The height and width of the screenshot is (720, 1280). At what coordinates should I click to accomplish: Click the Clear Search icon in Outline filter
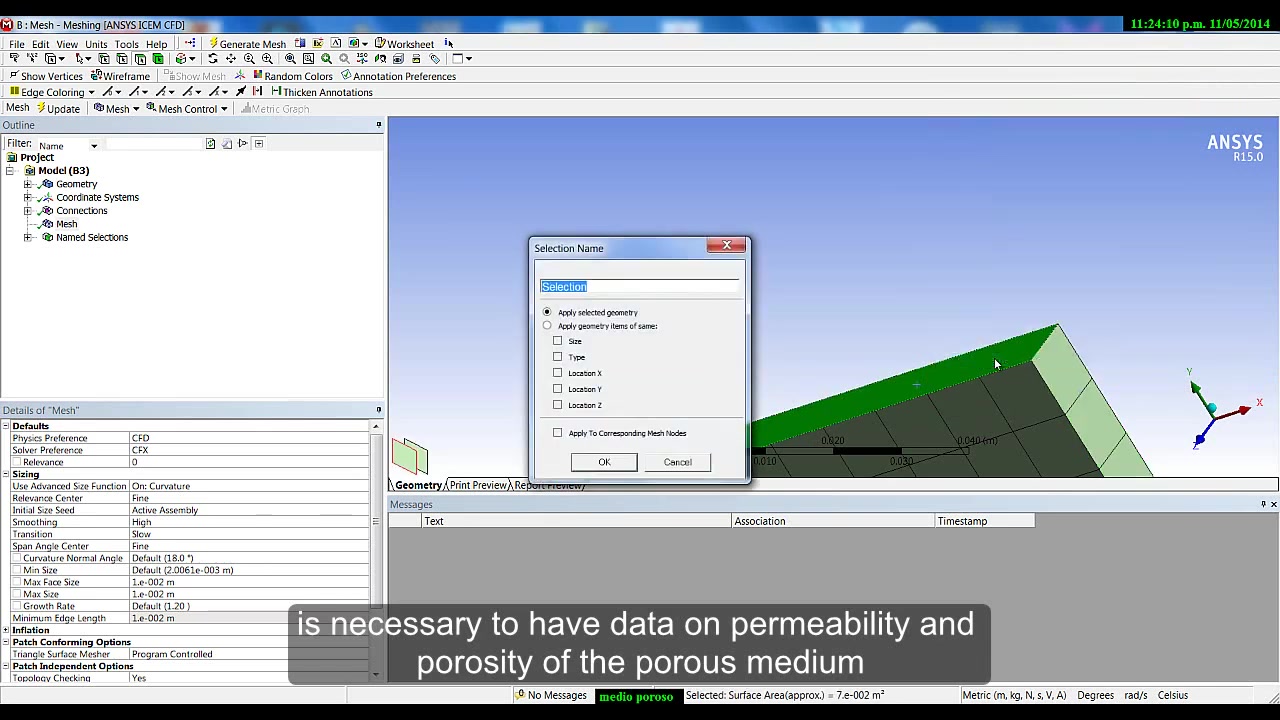(x=227, y=144)
